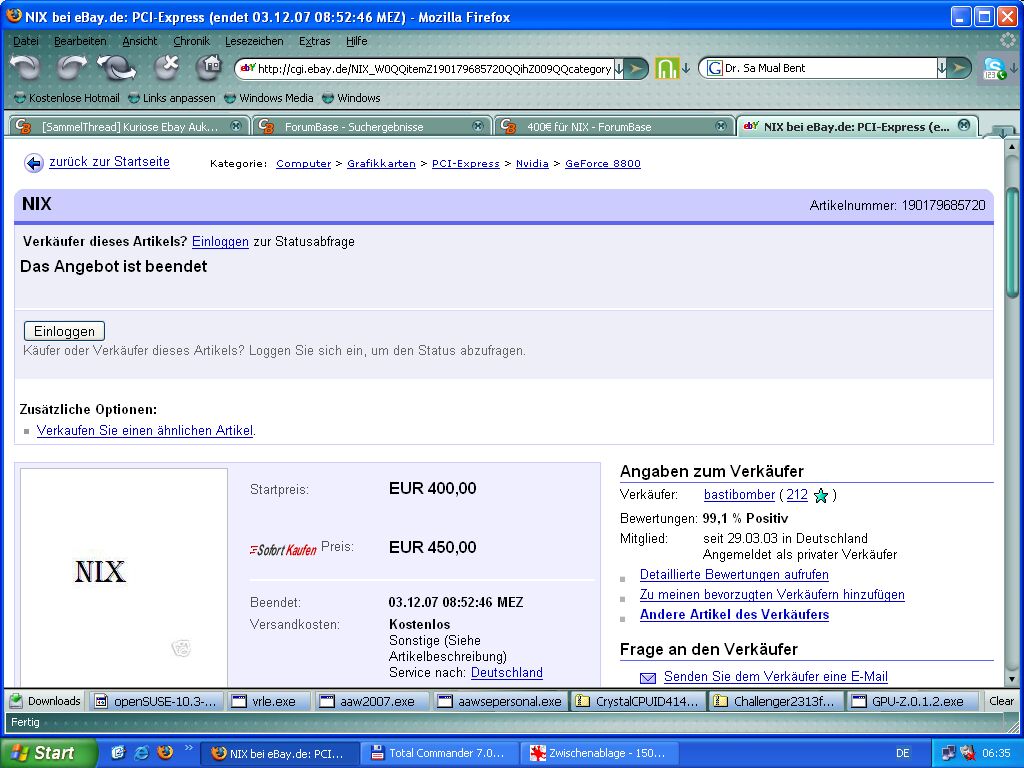
Task: Open the Datei menu
Action: (25, 41)
